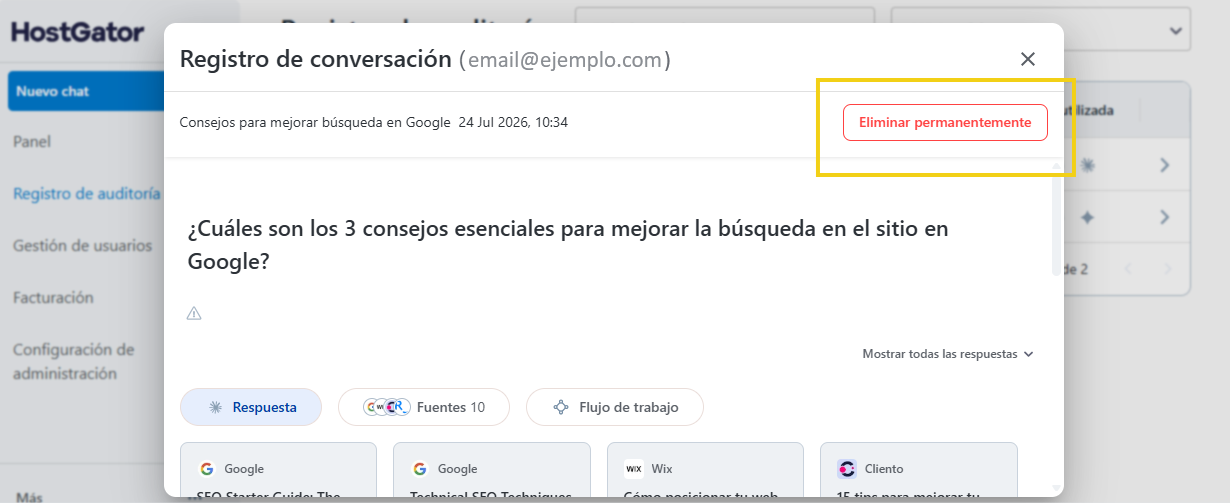Click the dialog's vertical scrollbar thumb
1230x503 pixels.
point(1056,224)
